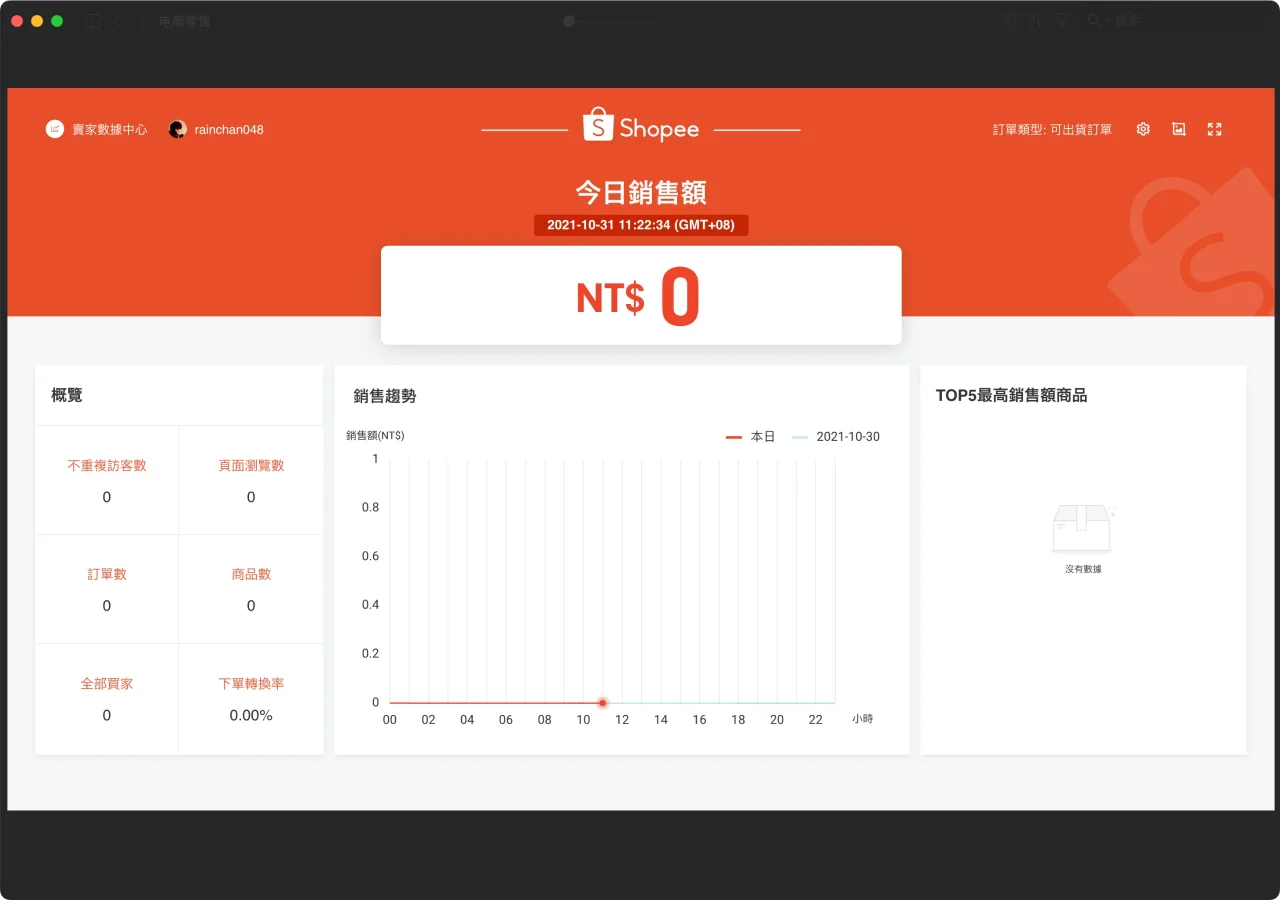
Task: Click the red data point on chart
Action: click(x=602, y=703)
